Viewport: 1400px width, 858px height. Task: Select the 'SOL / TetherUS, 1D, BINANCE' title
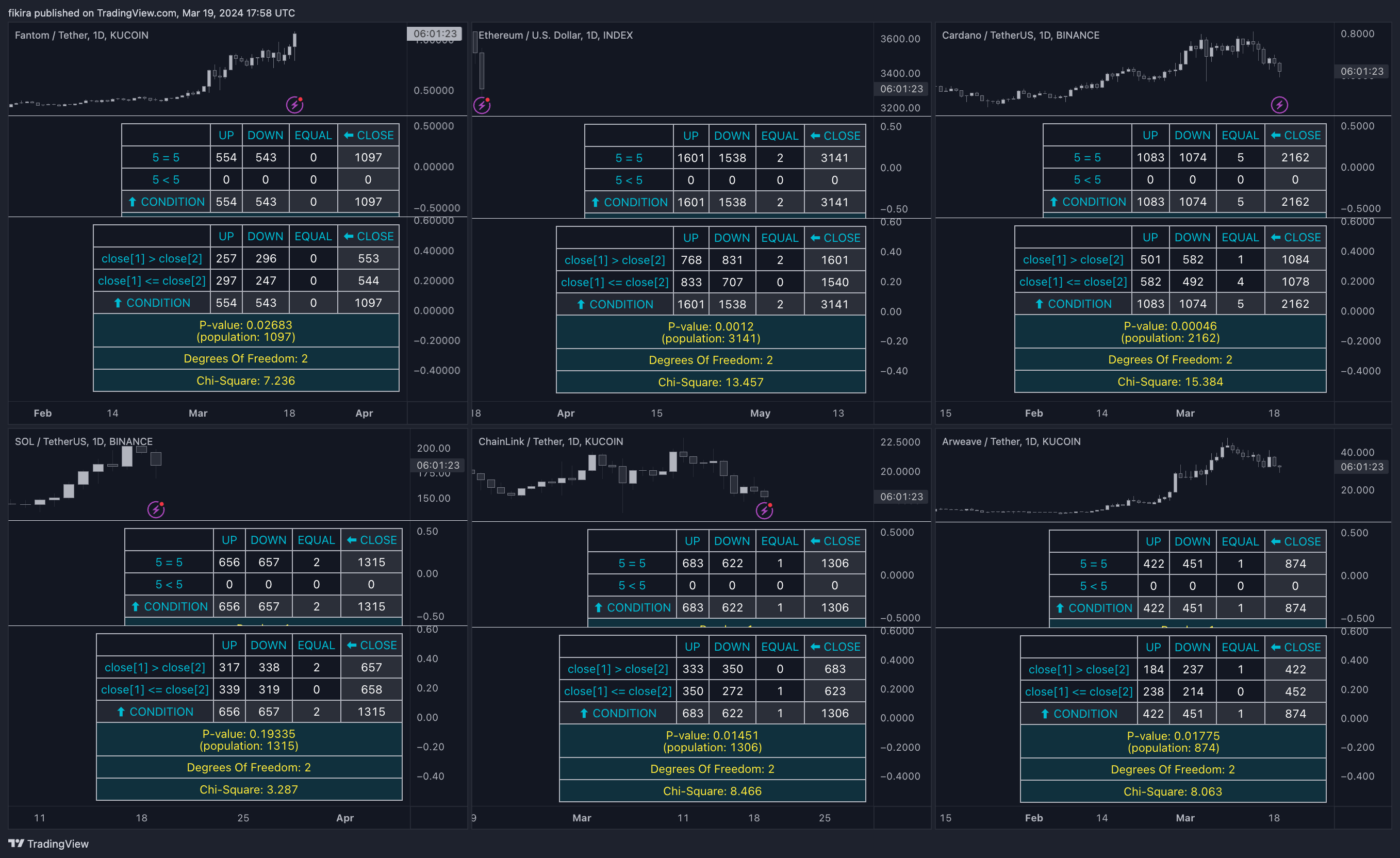point(84,441)
